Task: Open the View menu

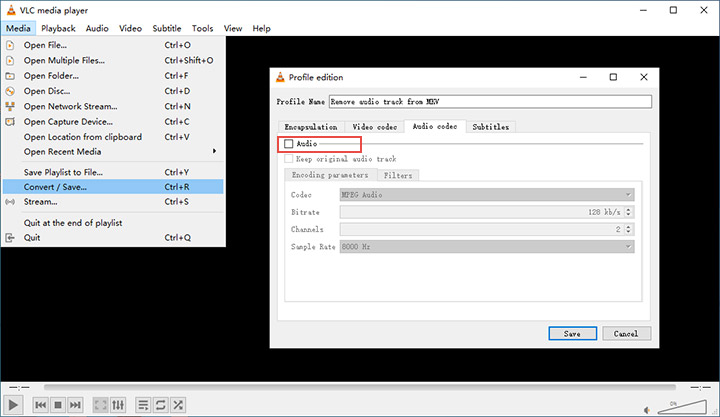Action: pyautogui.click(x=233, y=28)
